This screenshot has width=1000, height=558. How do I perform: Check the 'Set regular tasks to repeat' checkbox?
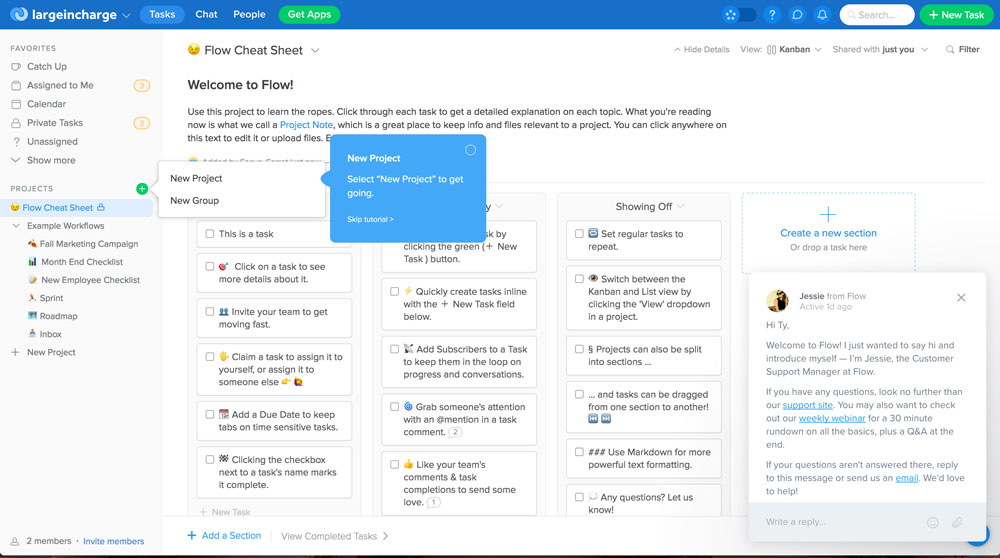click(579, 234)
